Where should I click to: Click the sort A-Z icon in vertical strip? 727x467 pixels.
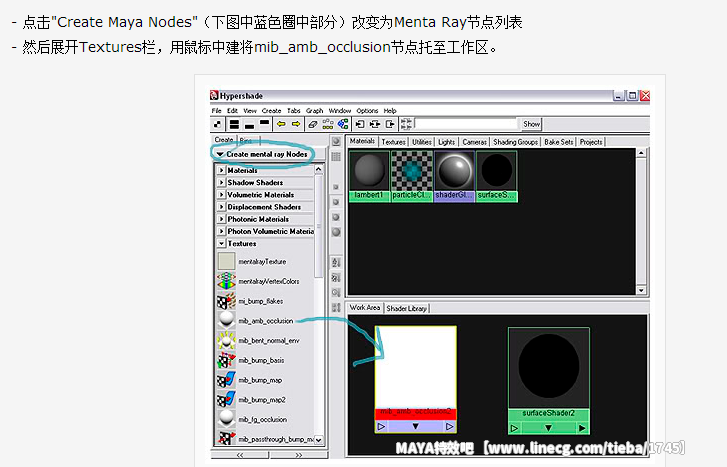(336, 262)
